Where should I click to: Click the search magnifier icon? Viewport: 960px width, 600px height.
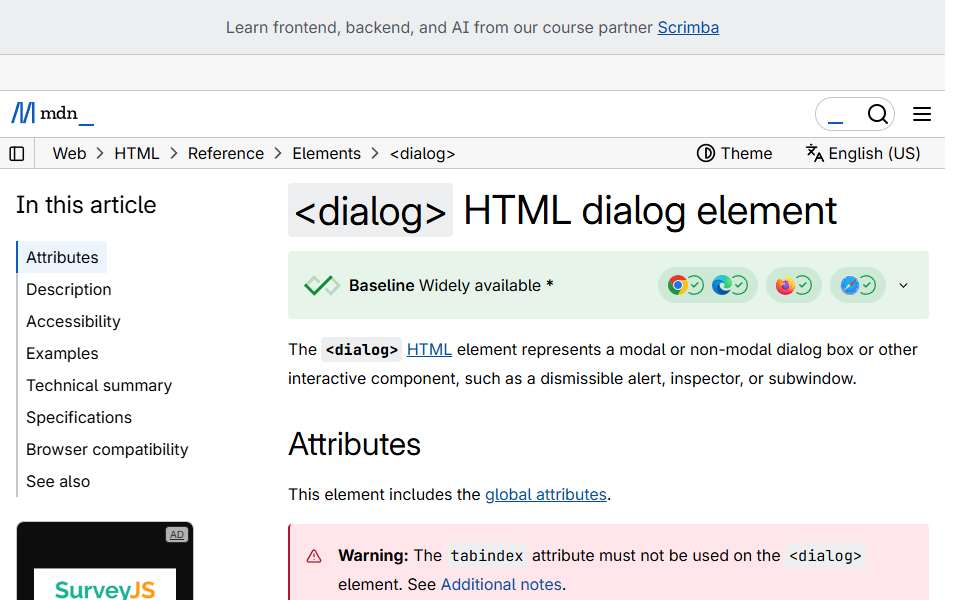(x=877, y=114)
